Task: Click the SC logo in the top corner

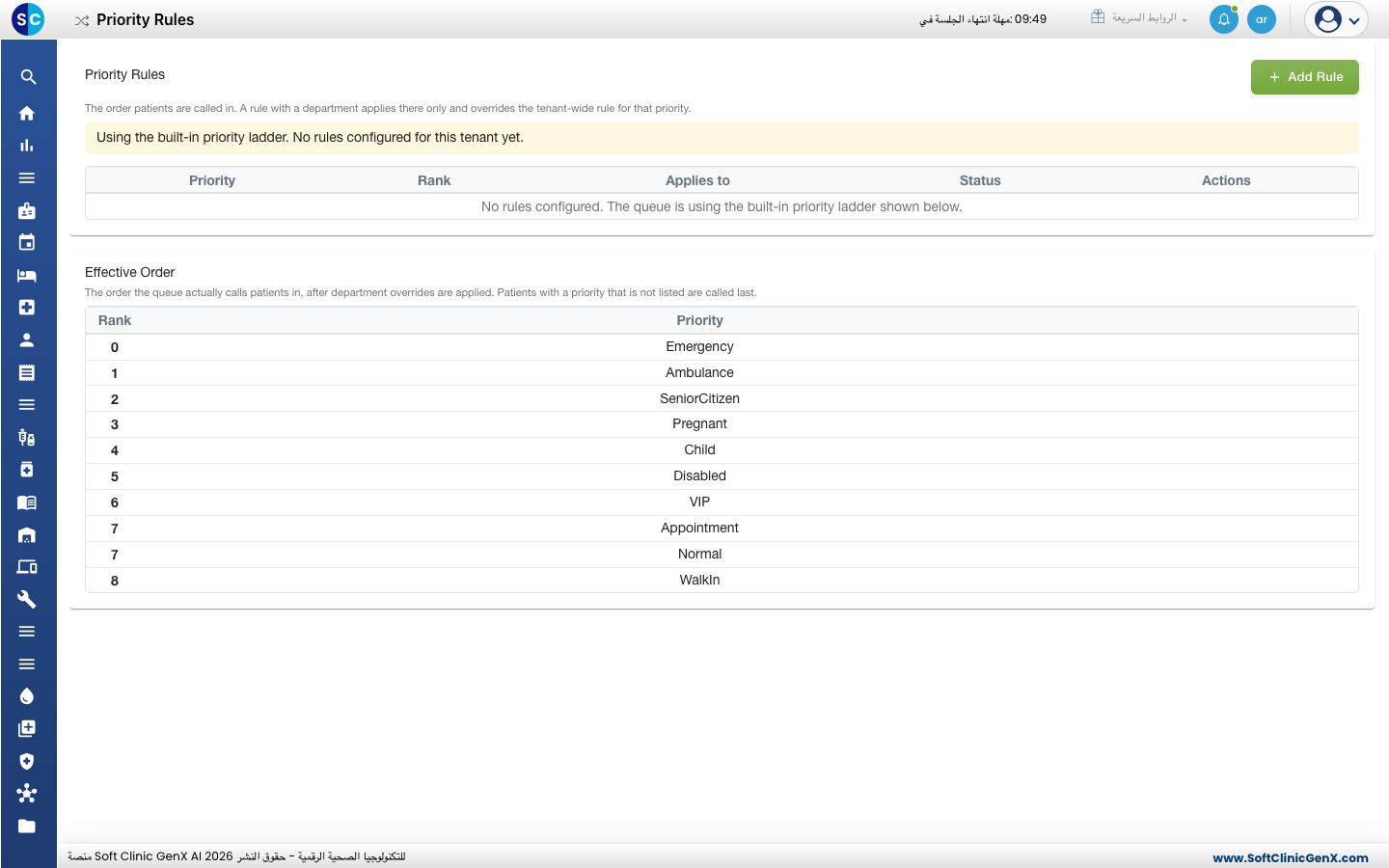Action: [28, 19]
